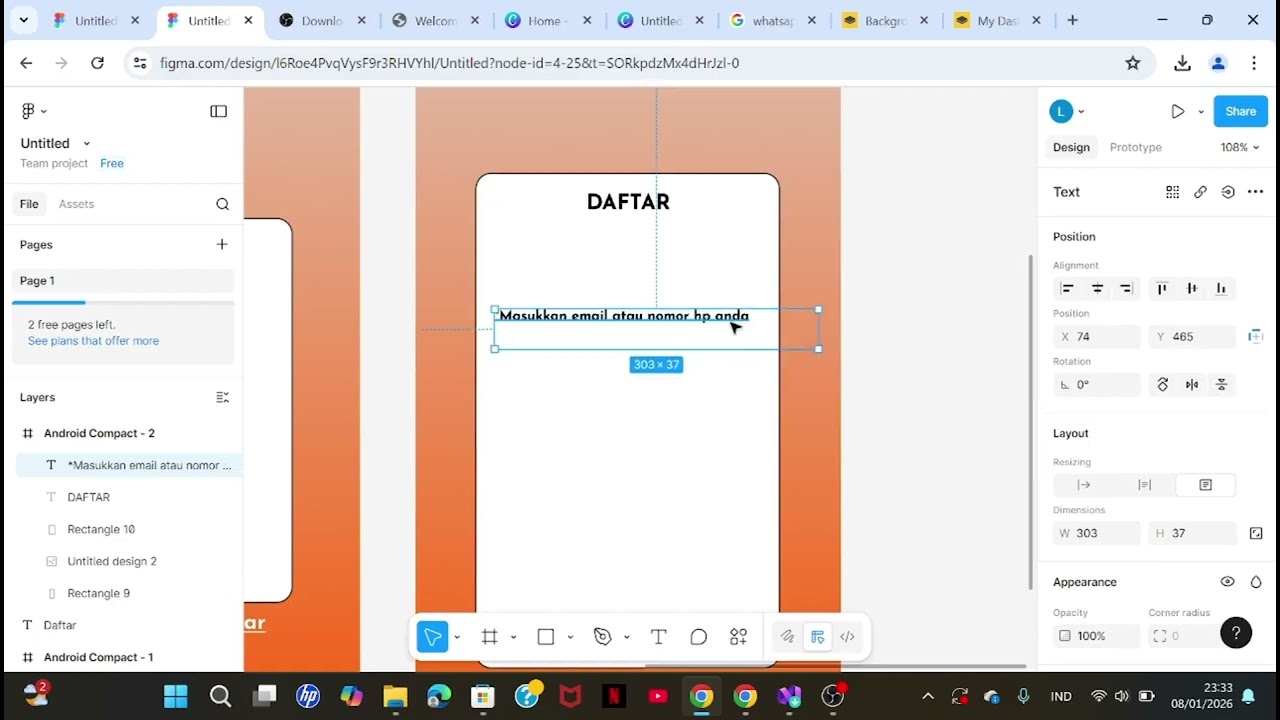Select the Pen tool

(602, 637)
